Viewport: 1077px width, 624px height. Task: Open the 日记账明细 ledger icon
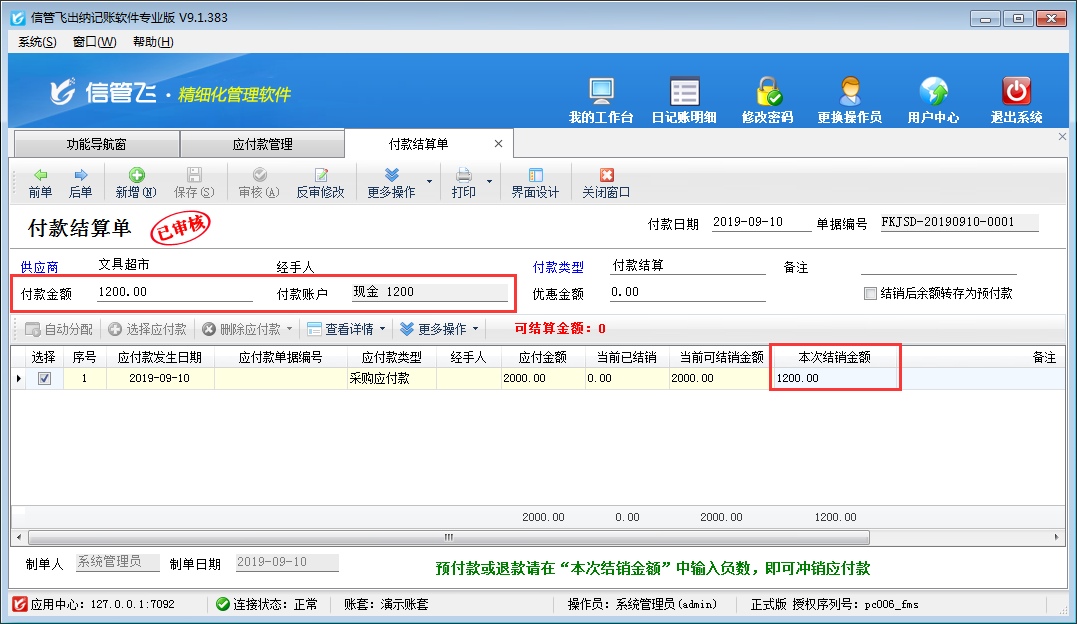pos(684,100)
